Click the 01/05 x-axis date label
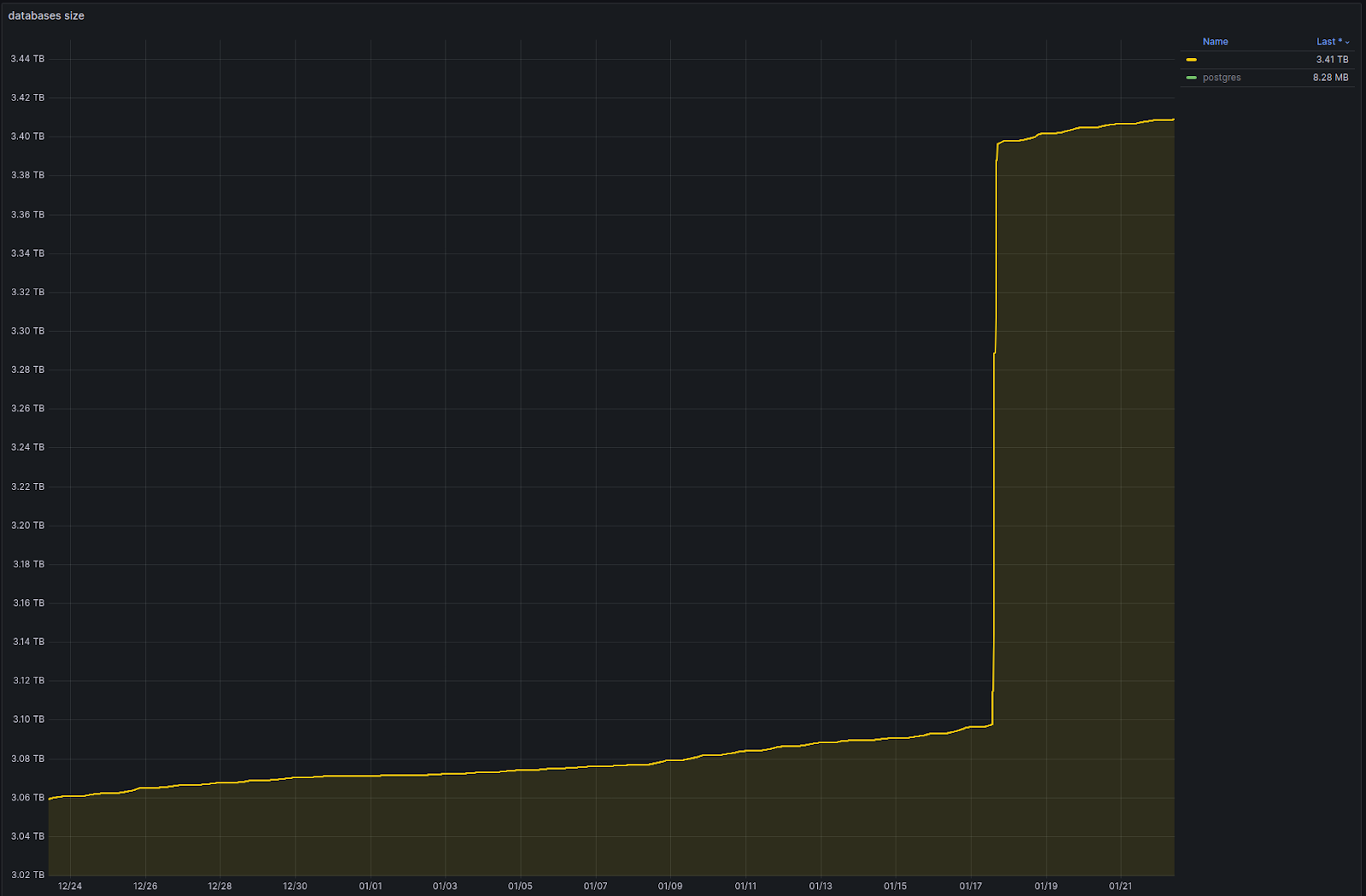This screenshot has height=896, width=1366. 520,887
